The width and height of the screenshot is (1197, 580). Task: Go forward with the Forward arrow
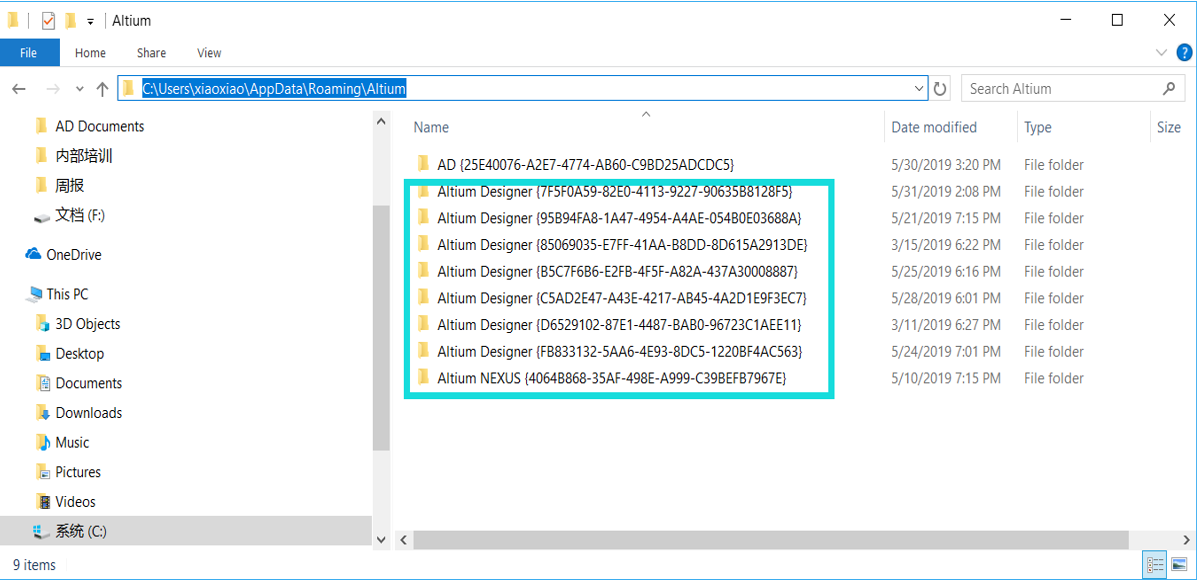(53, 89)
